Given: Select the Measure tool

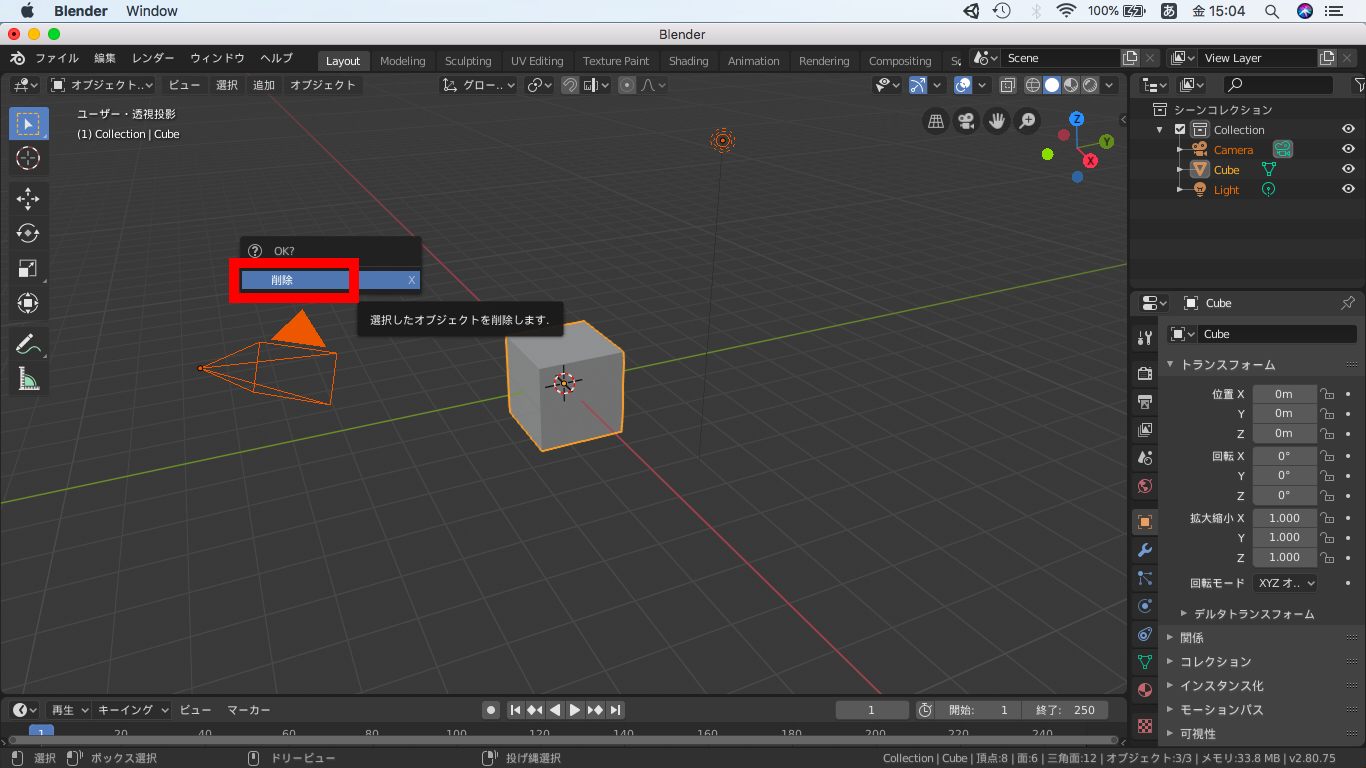Looking at the screenshot, I should 28,378.
